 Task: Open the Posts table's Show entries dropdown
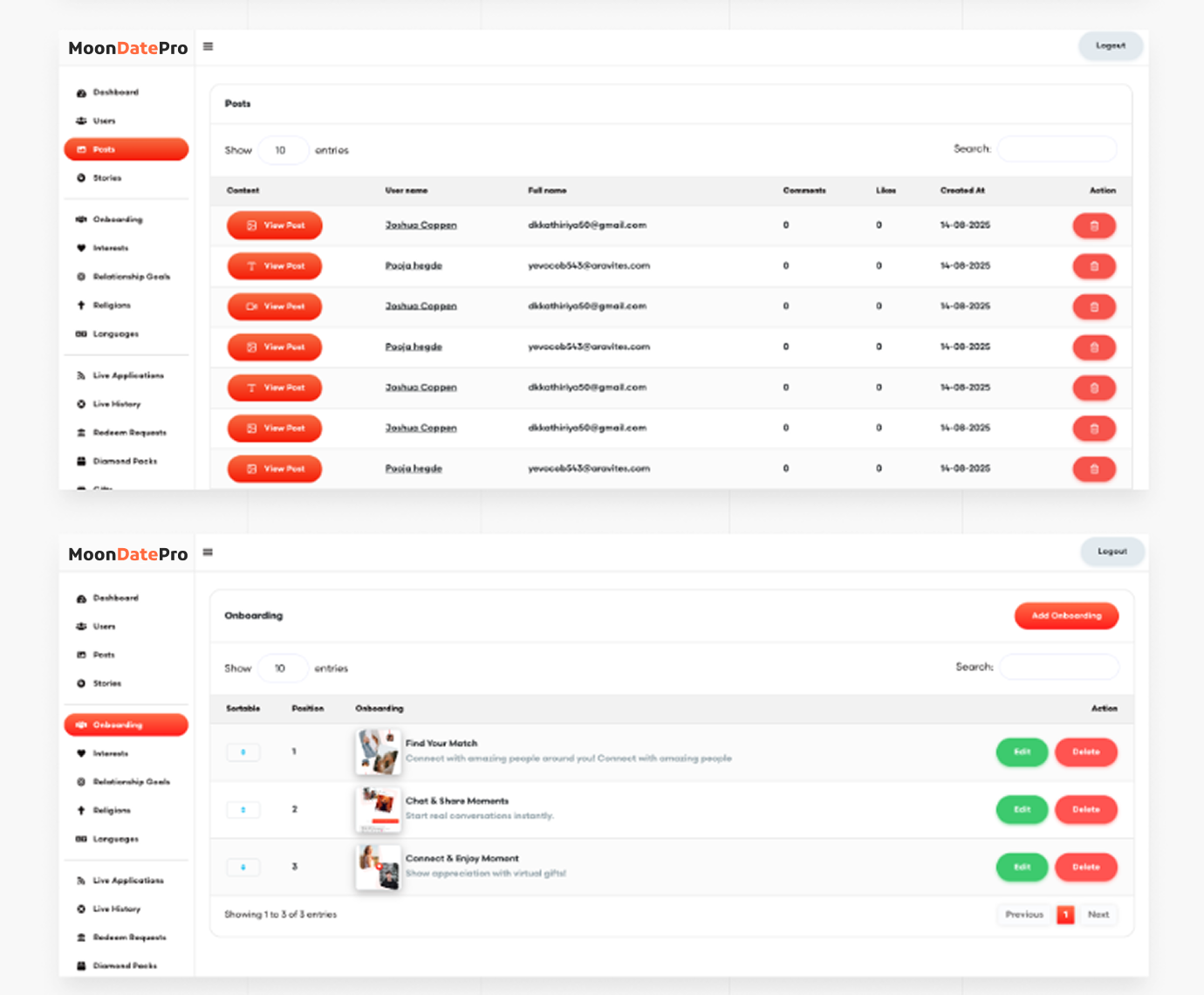click(283, 150)
